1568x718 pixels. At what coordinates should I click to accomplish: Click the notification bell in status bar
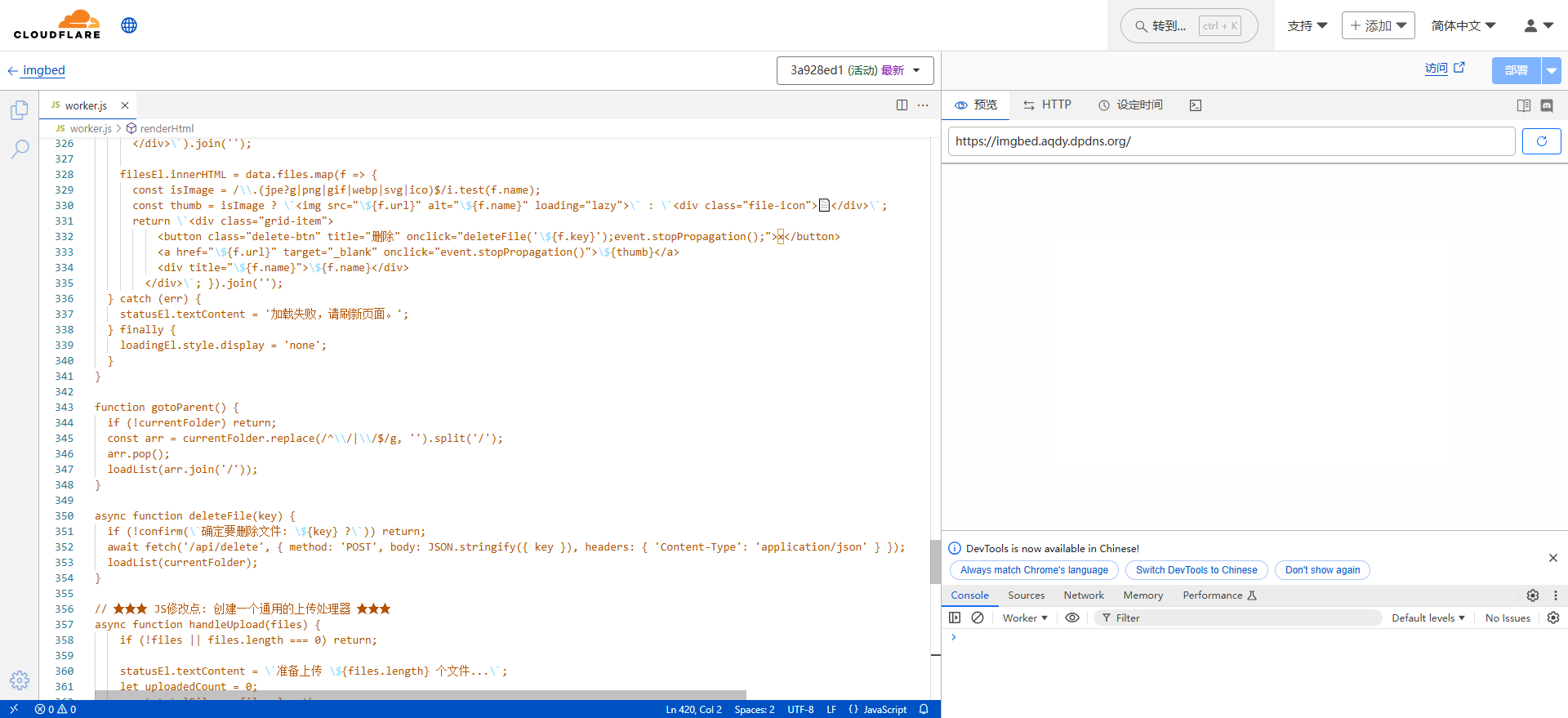coord(924,710)
